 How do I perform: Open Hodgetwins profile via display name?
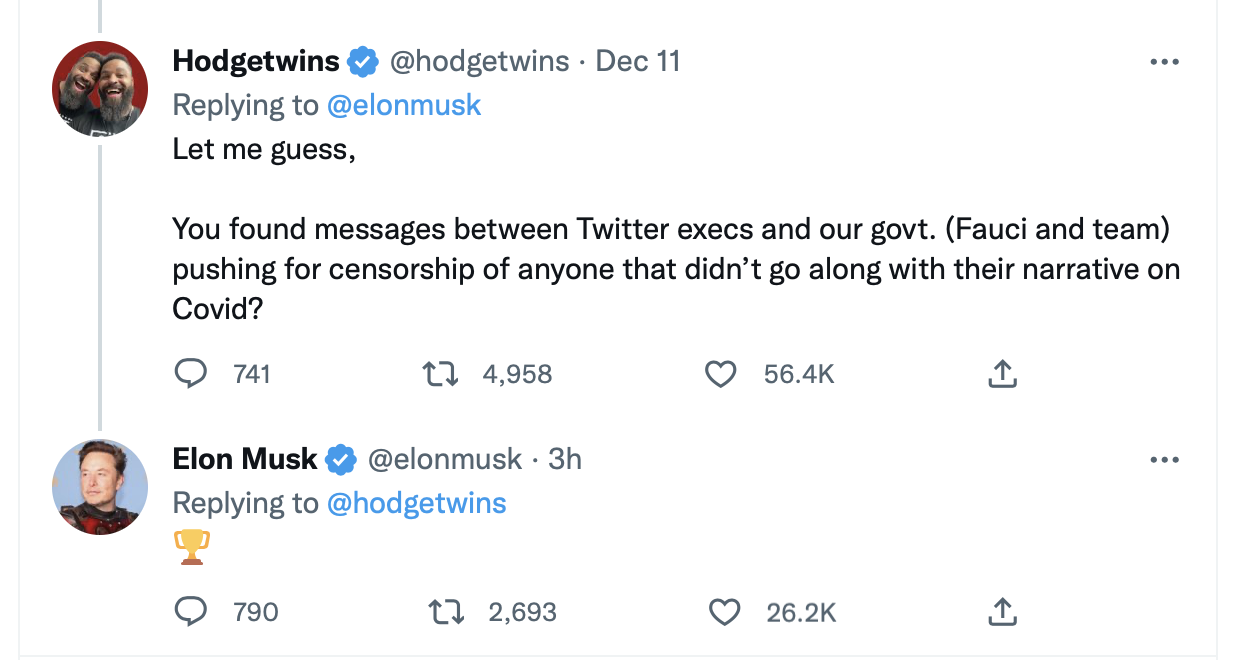(256, 62)
